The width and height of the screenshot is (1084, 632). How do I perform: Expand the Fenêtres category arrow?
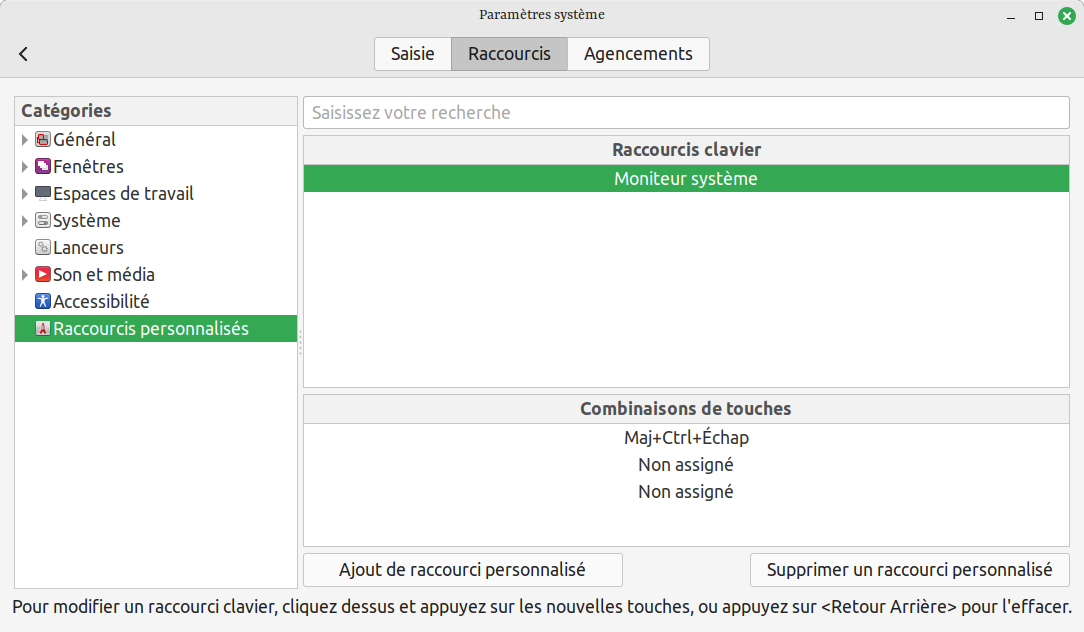point(25,167)
